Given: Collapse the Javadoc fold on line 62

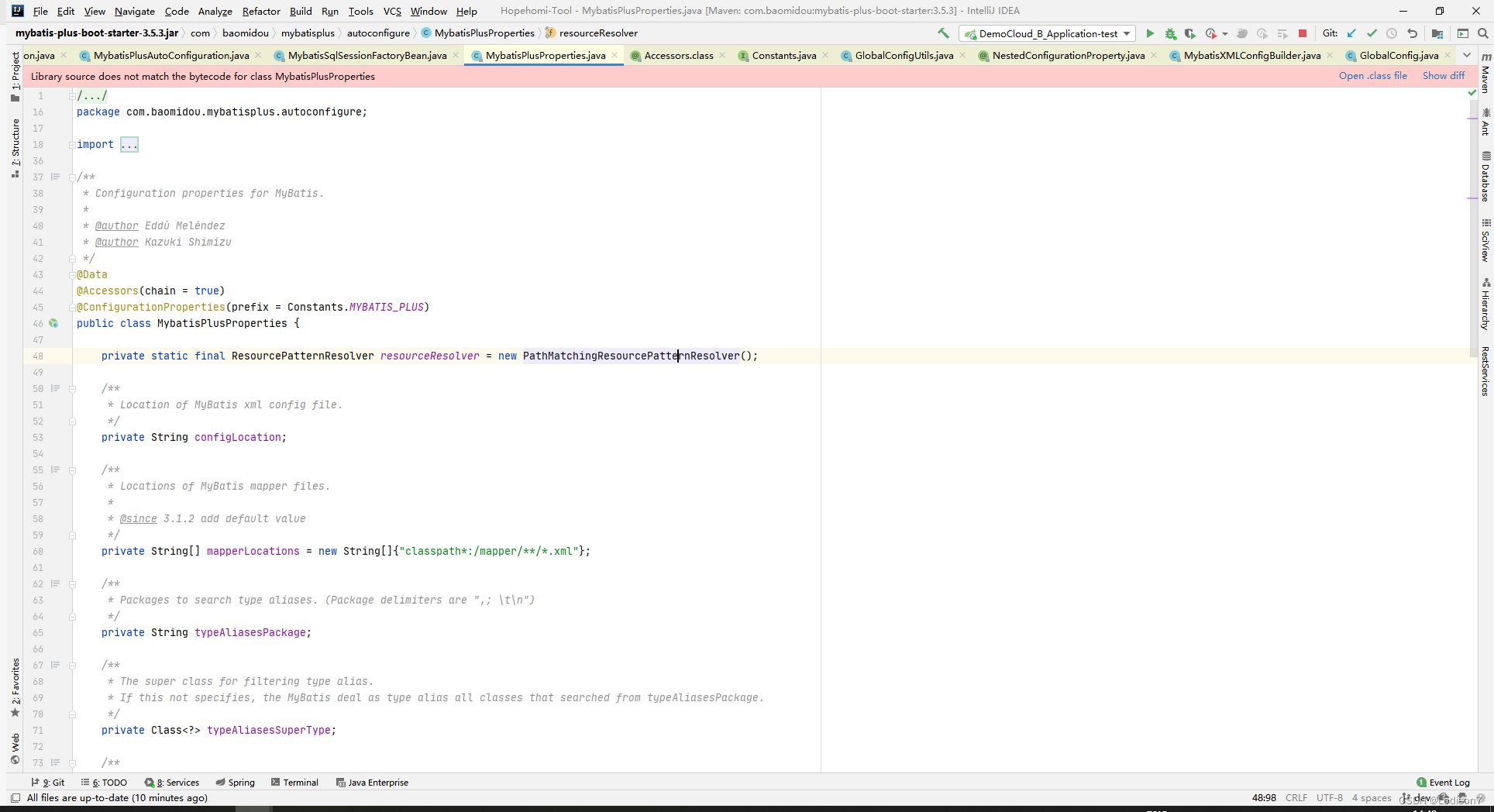Looking at the screenshot, I should click(x=72, y=584).
